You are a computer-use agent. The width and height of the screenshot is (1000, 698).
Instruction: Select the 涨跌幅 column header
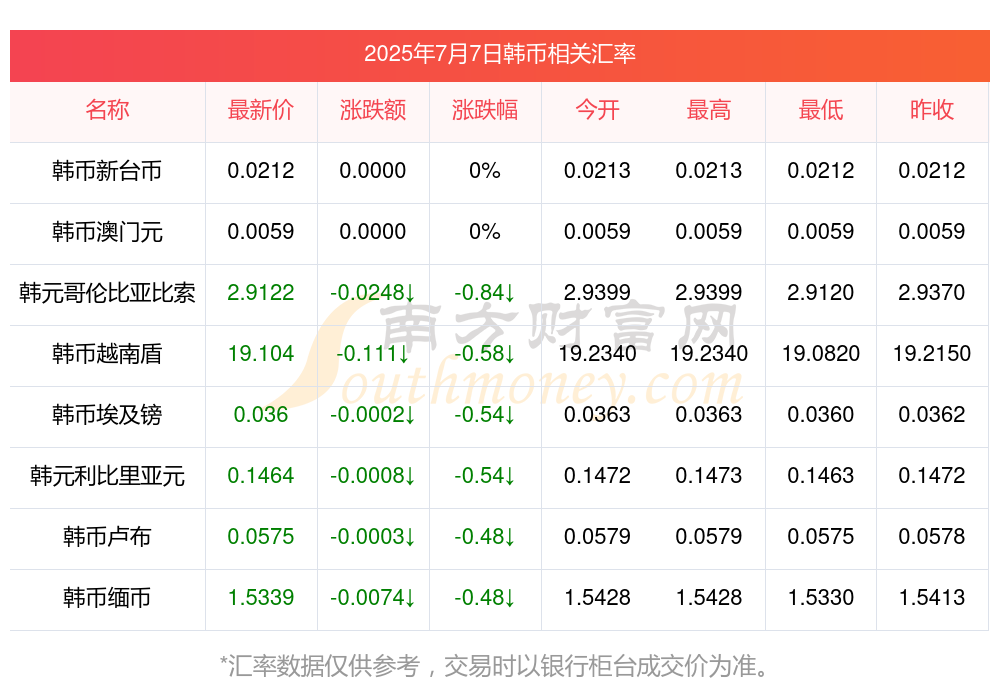coord(485,110)
